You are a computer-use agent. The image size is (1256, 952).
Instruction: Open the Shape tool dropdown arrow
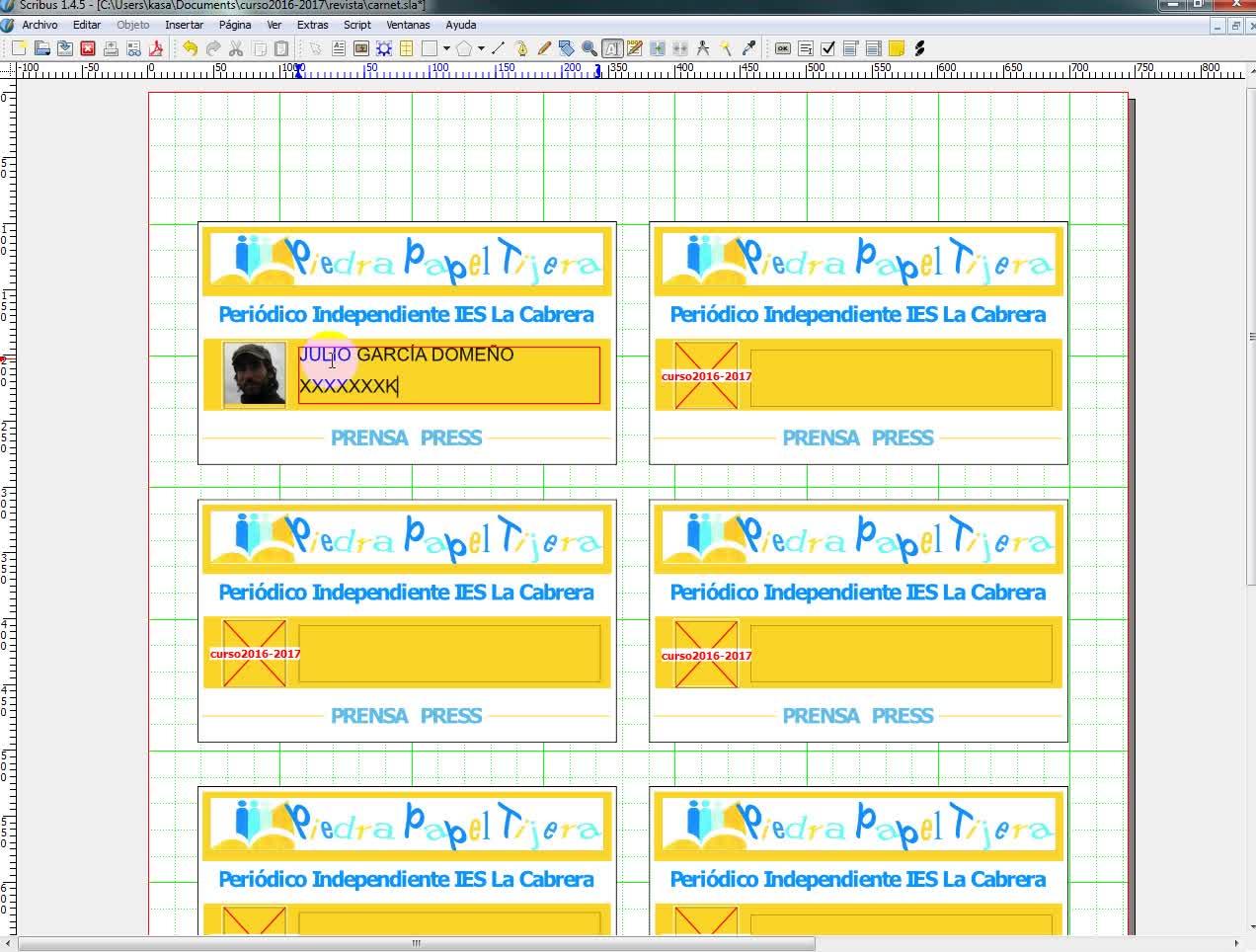tap(446, 48)
